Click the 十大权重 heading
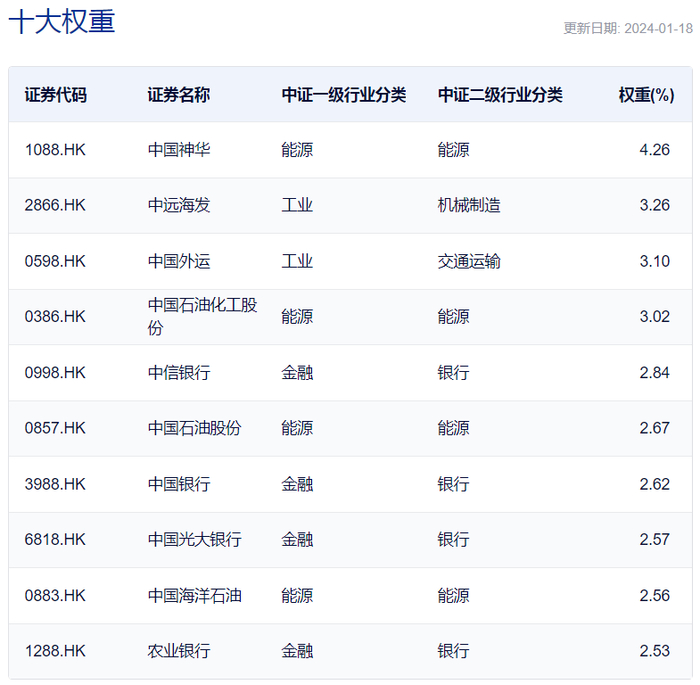This screenshot has height=685, width=700. point(62,21)
